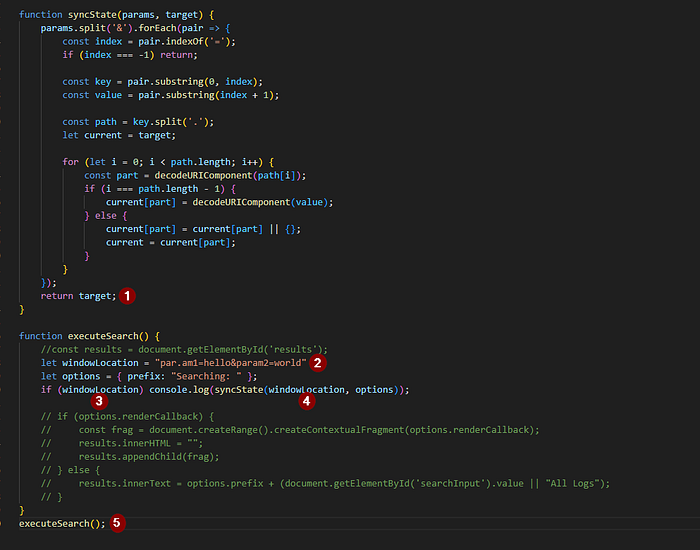Click the 'else' keyword in the loop
Viewport: 700px width, 550px height.
106,216
